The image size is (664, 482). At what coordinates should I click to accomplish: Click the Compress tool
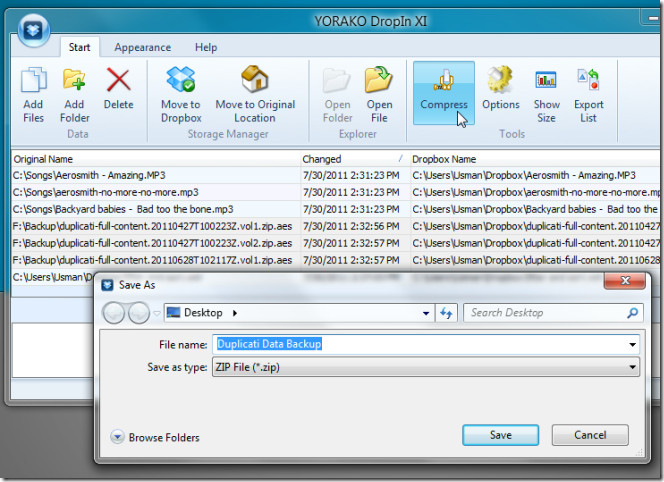coord(444,93)
